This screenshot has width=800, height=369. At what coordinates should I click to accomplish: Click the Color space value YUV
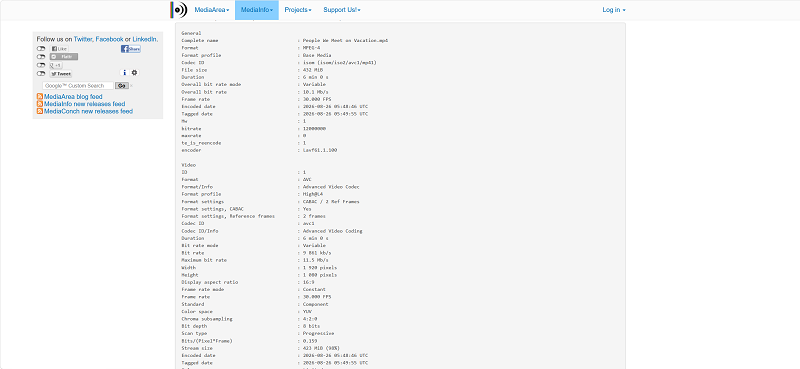(x=307, y=311)
